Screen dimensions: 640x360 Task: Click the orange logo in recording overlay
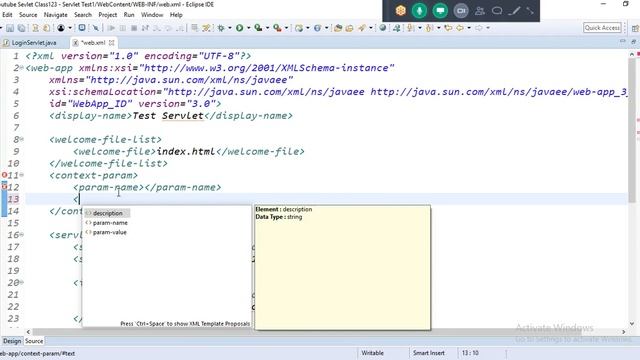coord(400,11)
